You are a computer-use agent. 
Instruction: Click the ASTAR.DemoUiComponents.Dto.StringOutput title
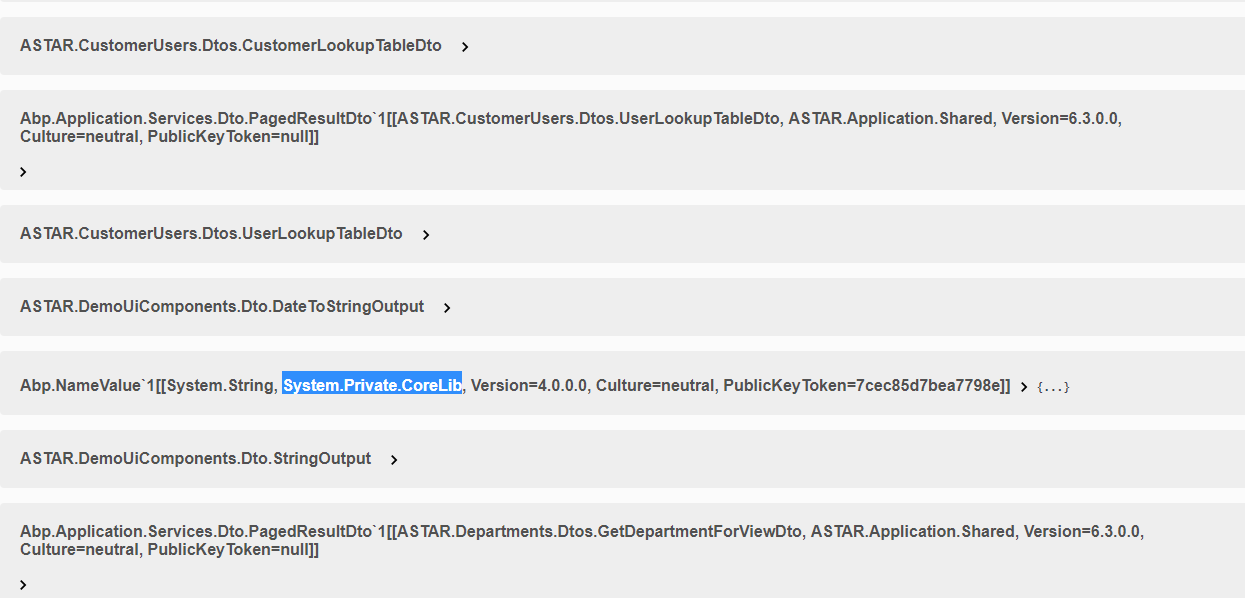coord(195,458)
